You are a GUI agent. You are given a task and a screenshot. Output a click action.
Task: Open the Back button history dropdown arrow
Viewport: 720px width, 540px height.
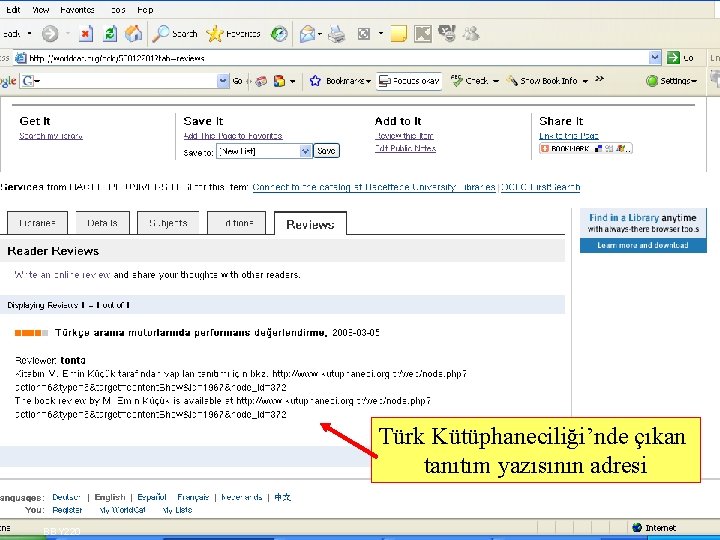(30, 34)
